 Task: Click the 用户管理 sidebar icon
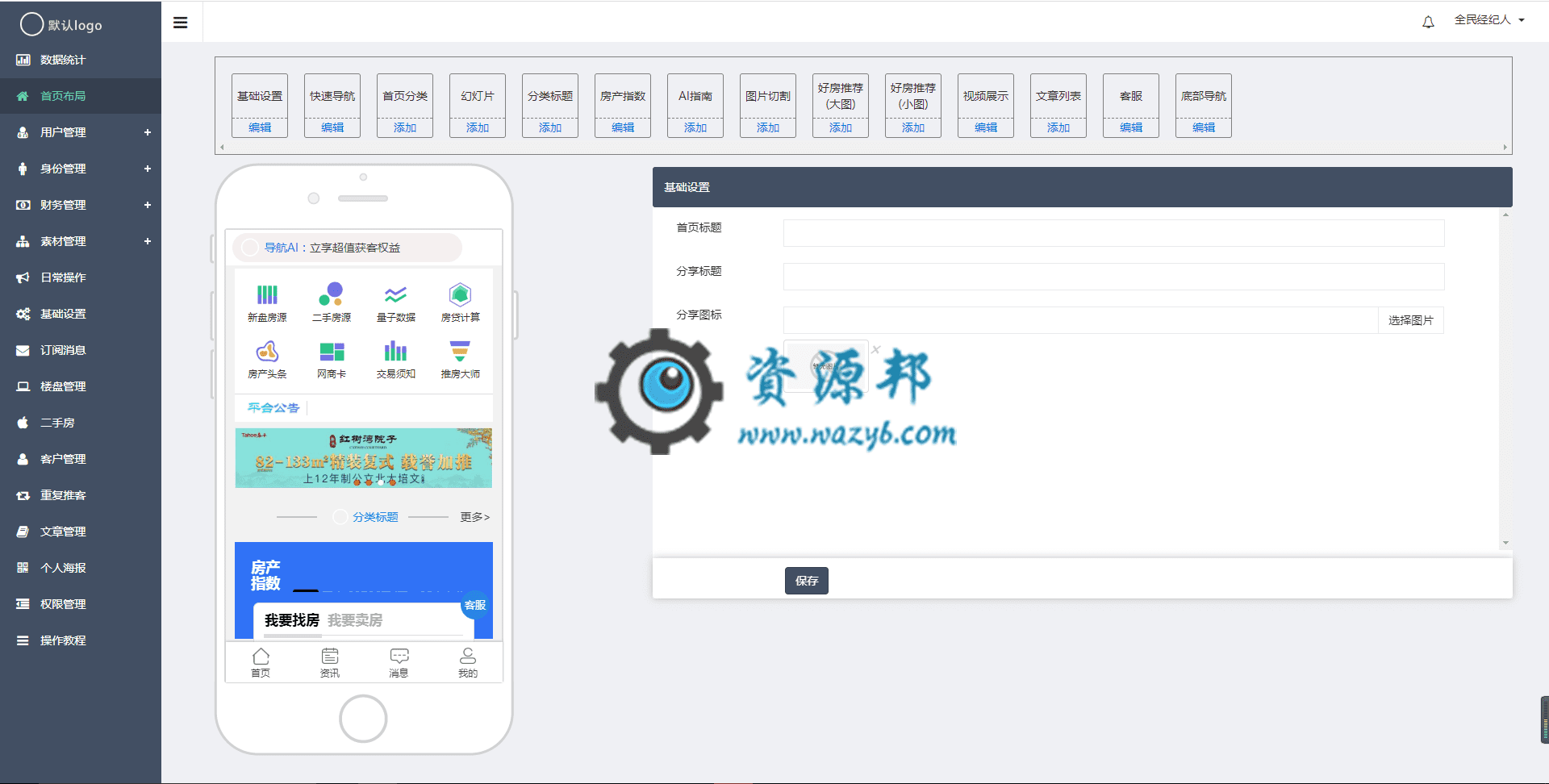[x=23, y=132]
